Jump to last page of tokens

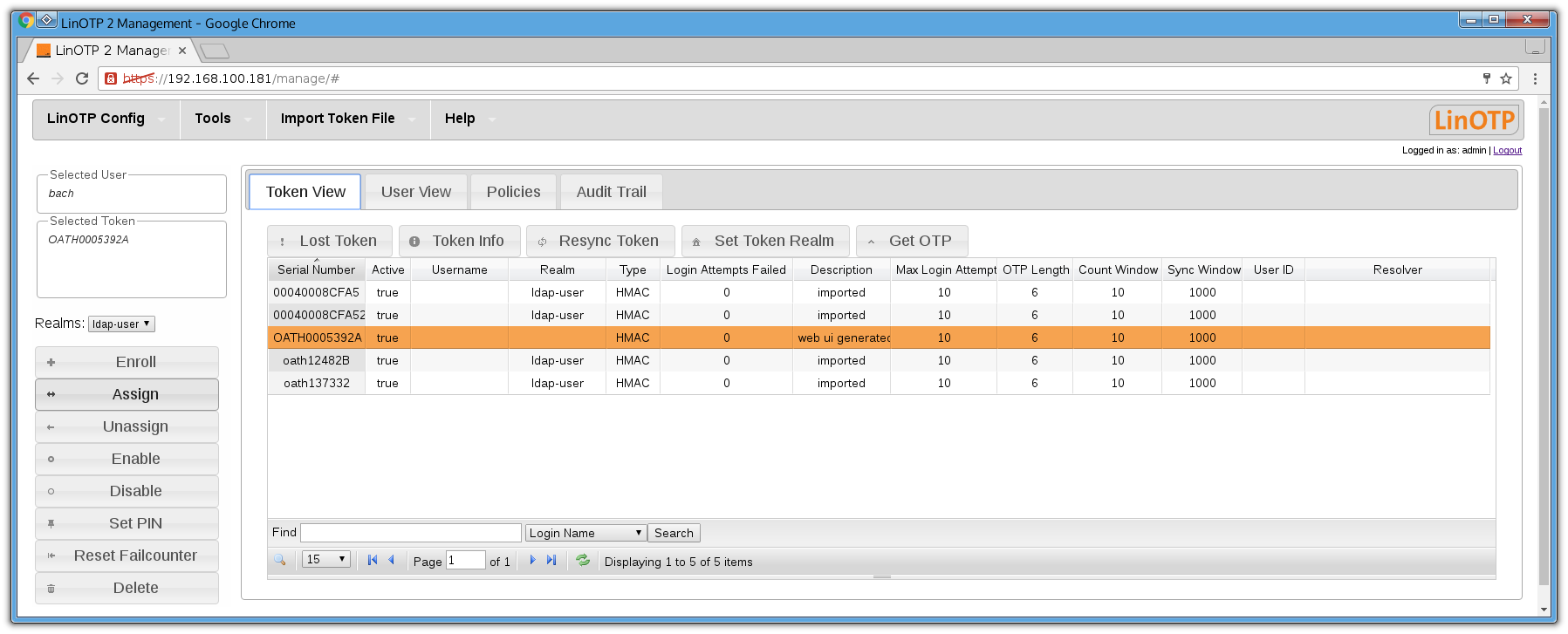coord(551,560)
